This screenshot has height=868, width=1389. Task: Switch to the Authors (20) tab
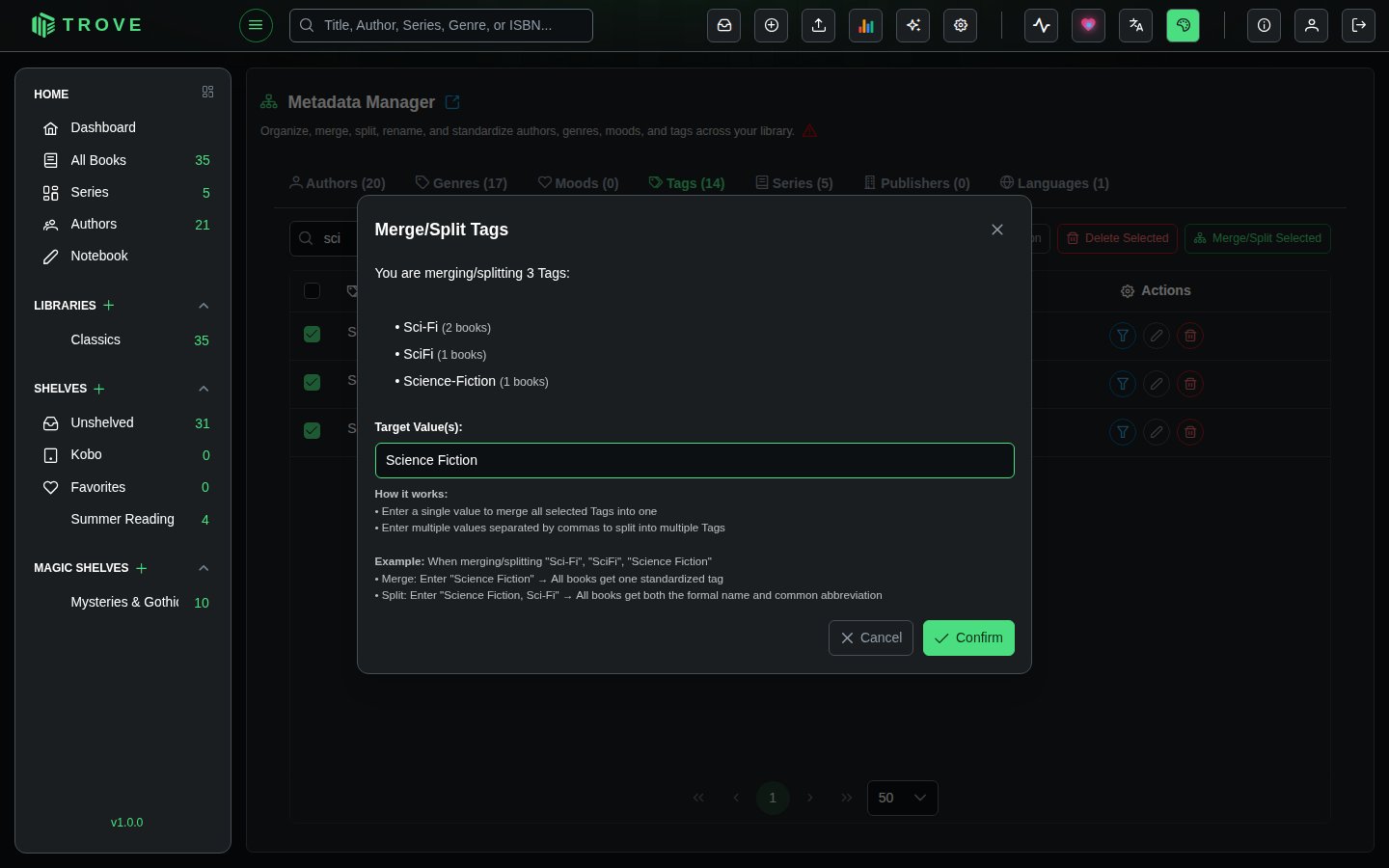tap(338, 183)
